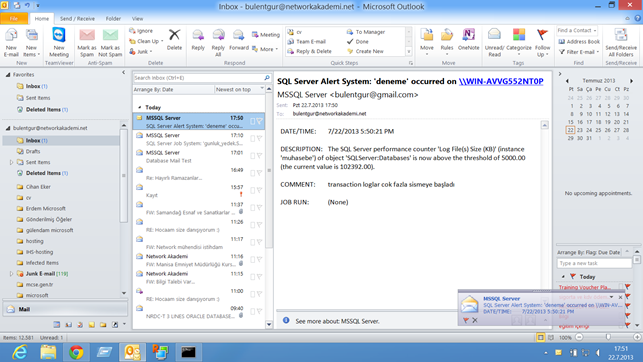Click the Find a Contact box
Viewport: 643px width, 362px height.
[576, 30]
